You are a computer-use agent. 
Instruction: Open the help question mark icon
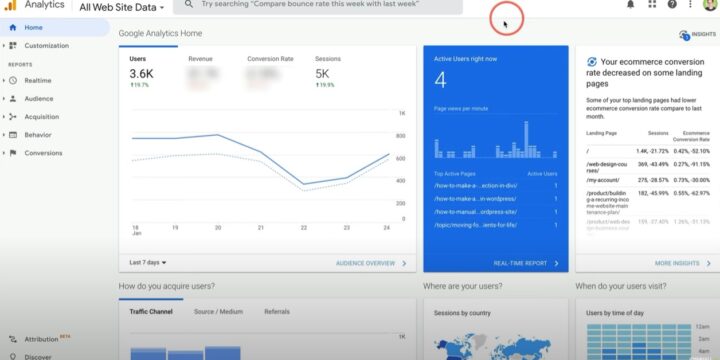pos(672,5)
